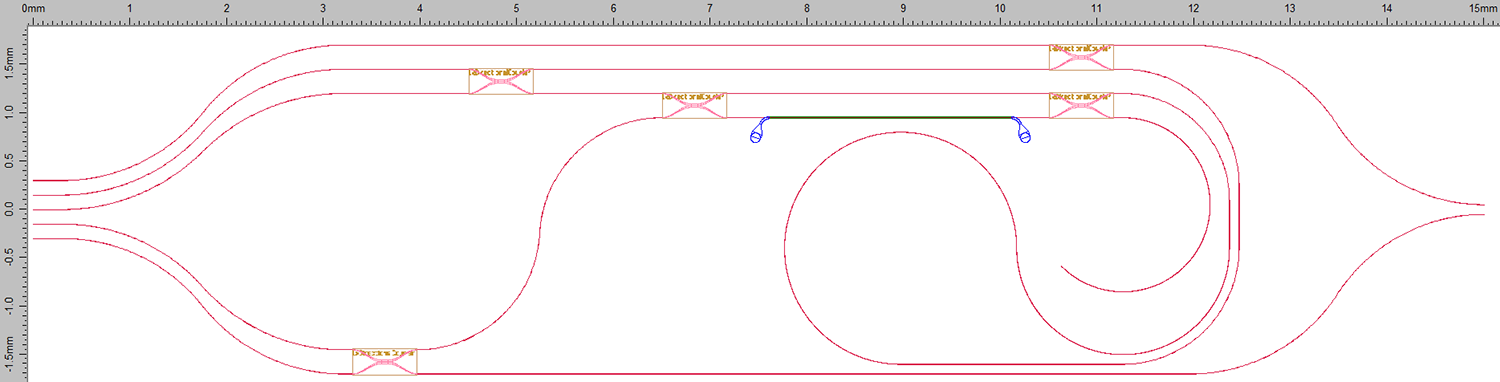Click the blue port symbol at green segment's left end
Screen dimensions: 1500x382
759,130
